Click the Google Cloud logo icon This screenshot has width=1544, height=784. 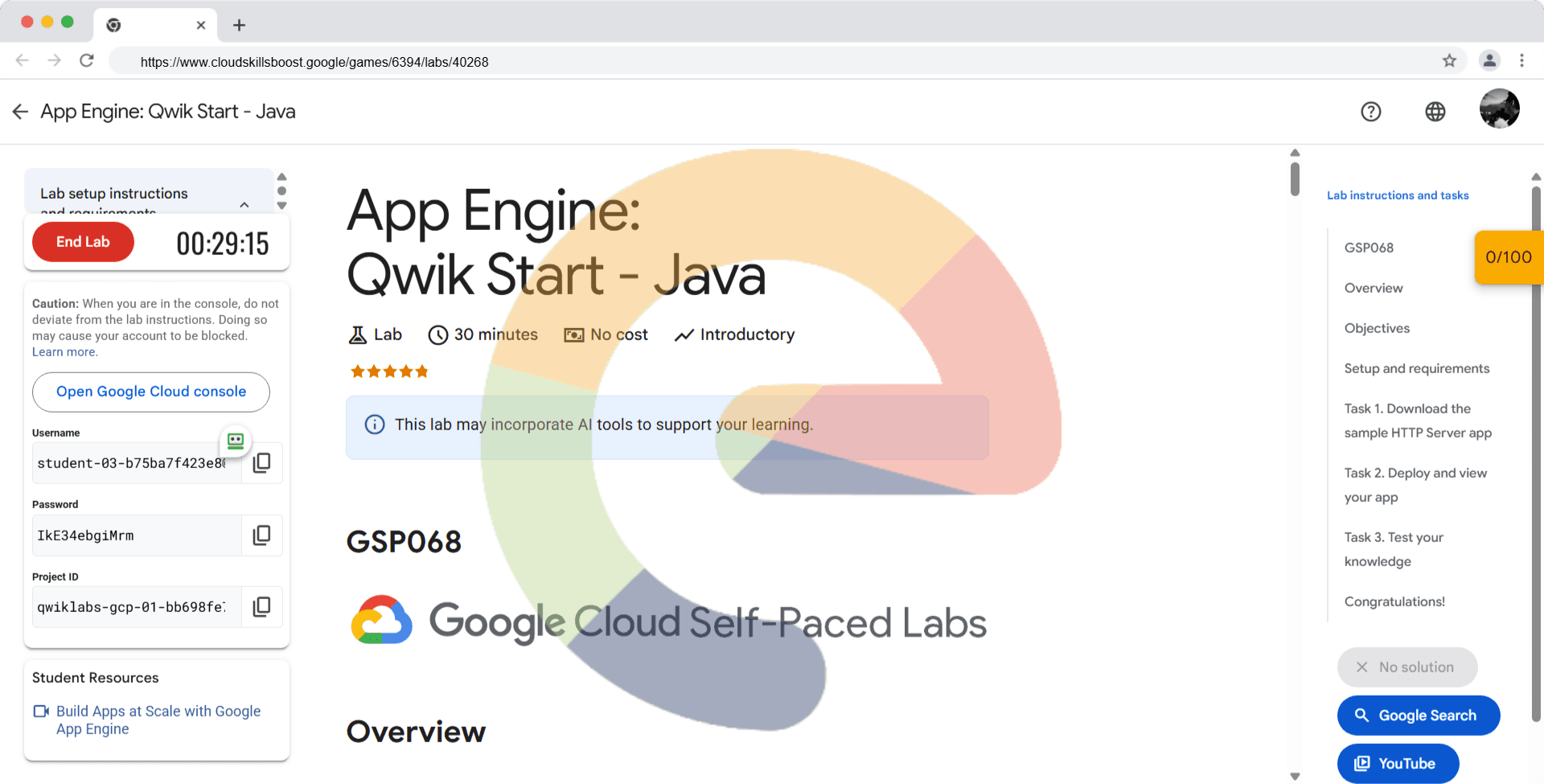pyautogui.click(x=381, y=619)
